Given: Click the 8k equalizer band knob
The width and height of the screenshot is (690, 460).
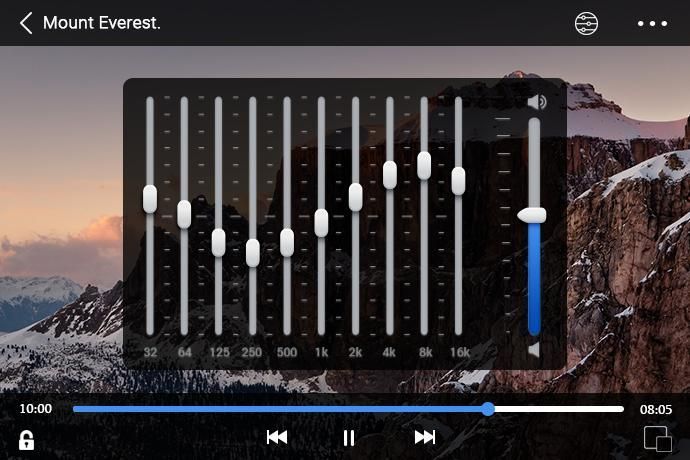Looking at the screenshot, I should pyautogui.click(x=424, y=166).
